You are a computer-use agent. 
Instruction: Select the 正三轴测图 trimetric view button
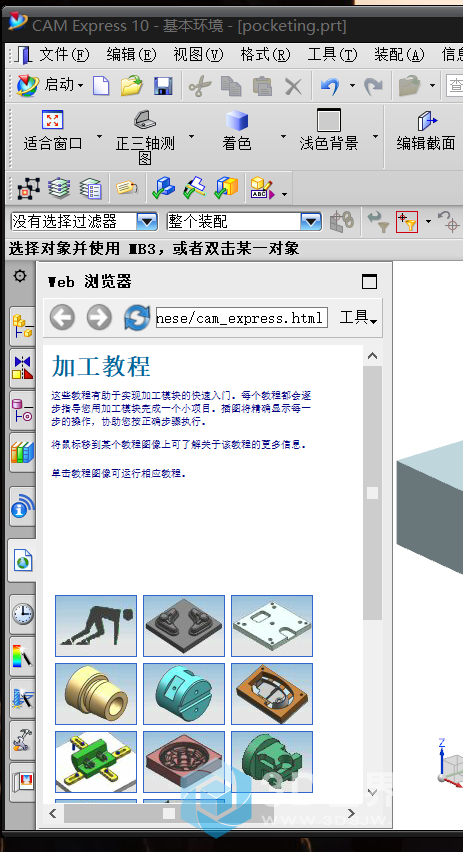tap(145, 137)
